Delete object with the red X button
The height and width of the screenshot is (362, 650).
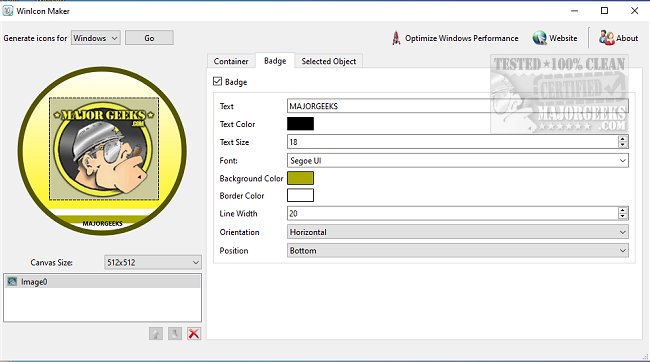coord(194,333)
